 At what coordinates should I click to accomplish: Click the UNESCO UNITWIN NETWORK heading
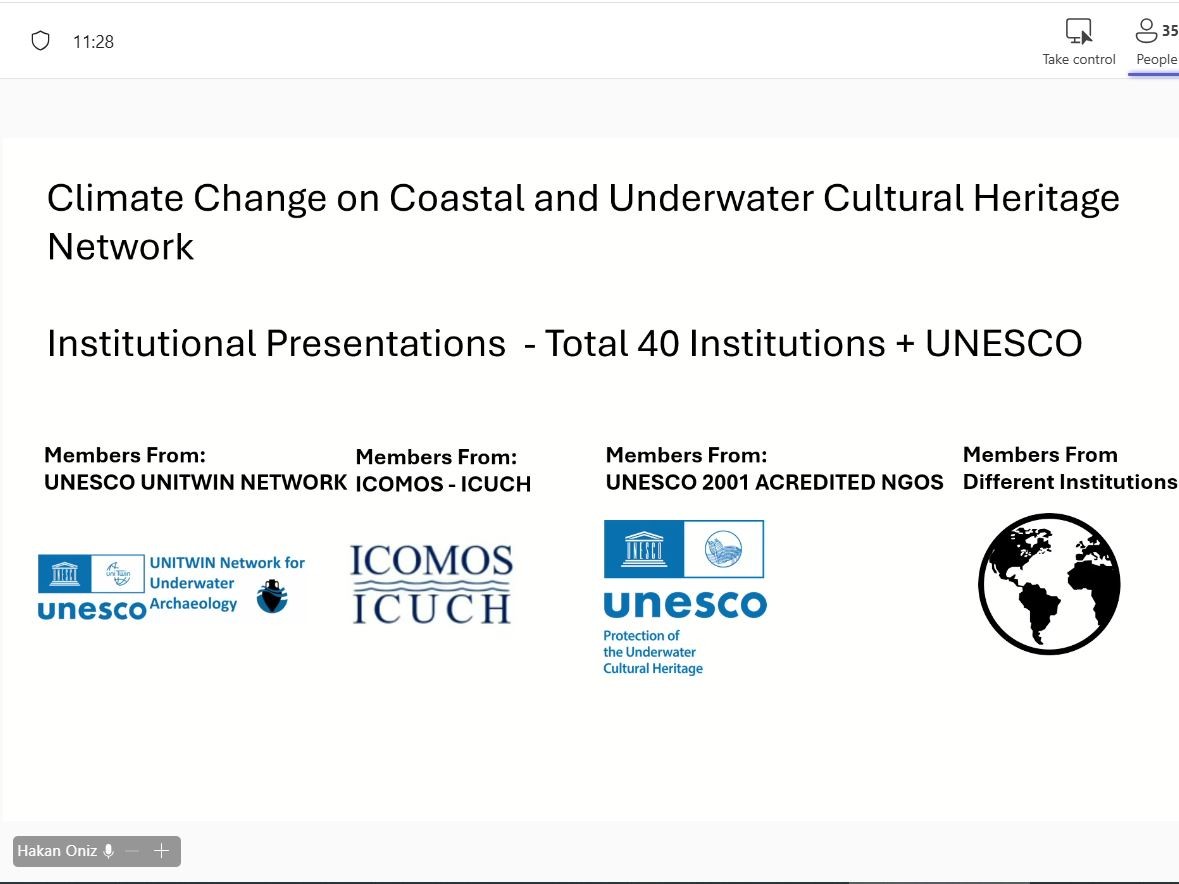coord(195,482)
